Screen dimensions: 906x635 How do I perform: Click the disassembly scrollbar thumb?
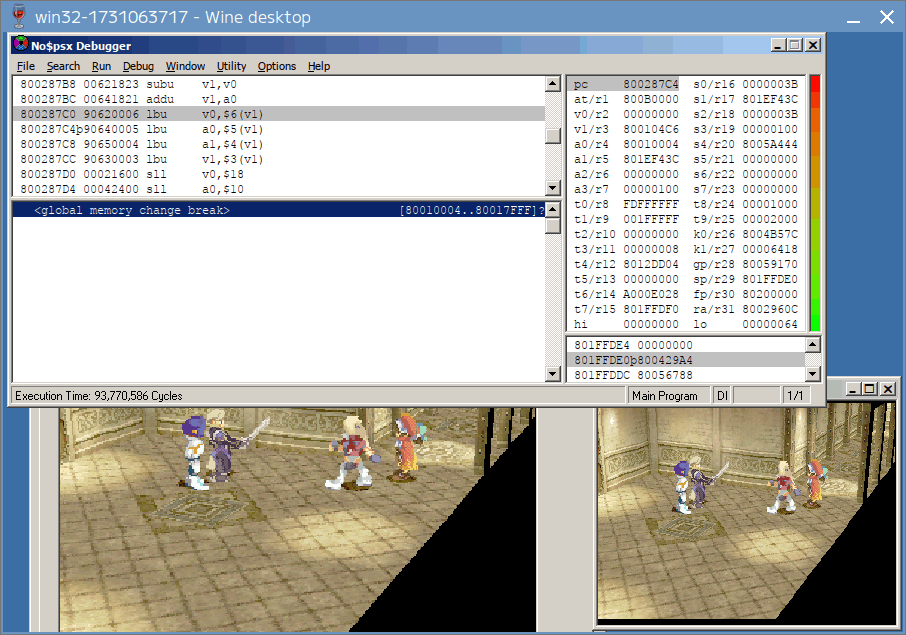coord(553,136)
